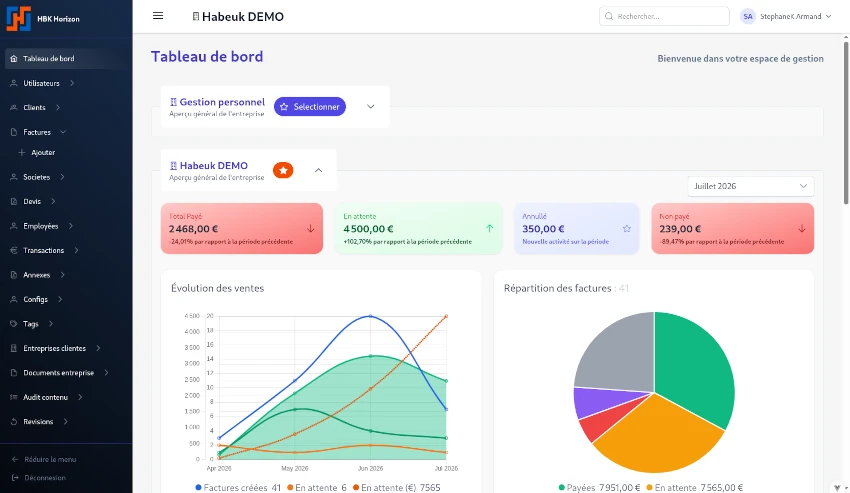Screen dimensions: 850x493
Task: Click the plus icon next to Ajouter
Action: coord(22,152)
